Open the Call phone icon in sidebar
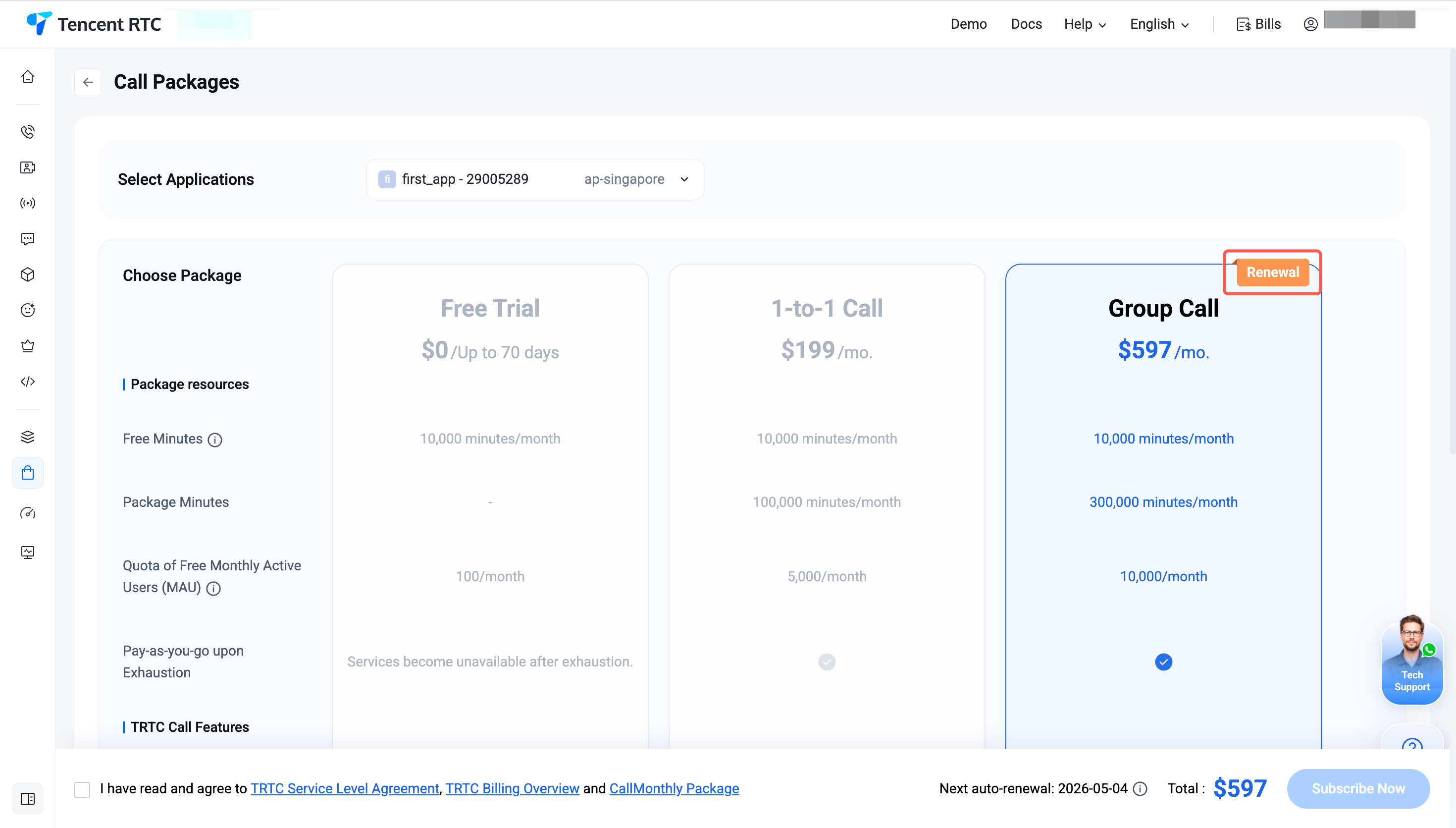Screen dimensions: 1456x828 pyautogui.click(x=27, y=132)
